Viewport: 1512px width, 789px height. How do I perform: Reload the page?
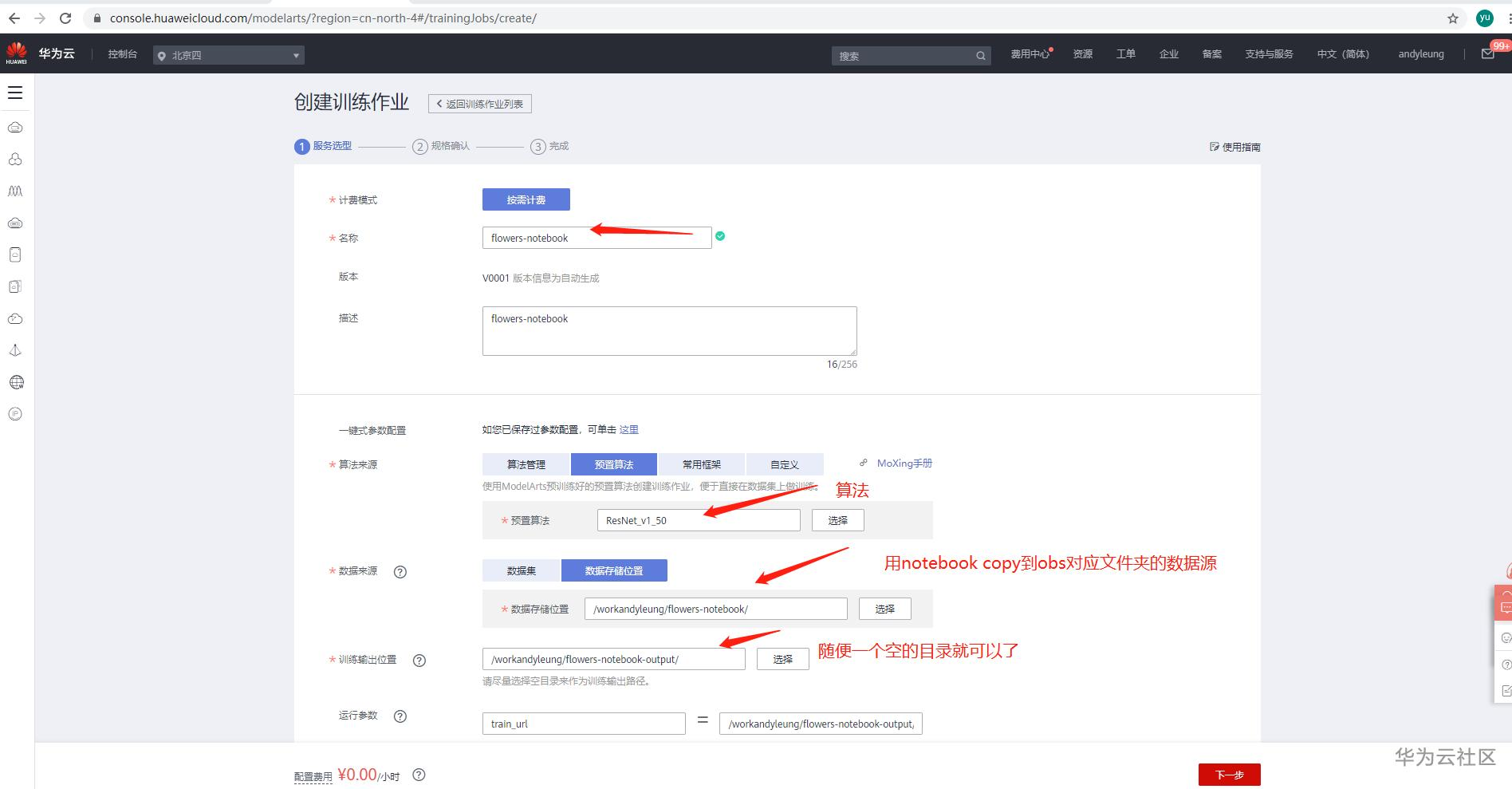point(65,18)
